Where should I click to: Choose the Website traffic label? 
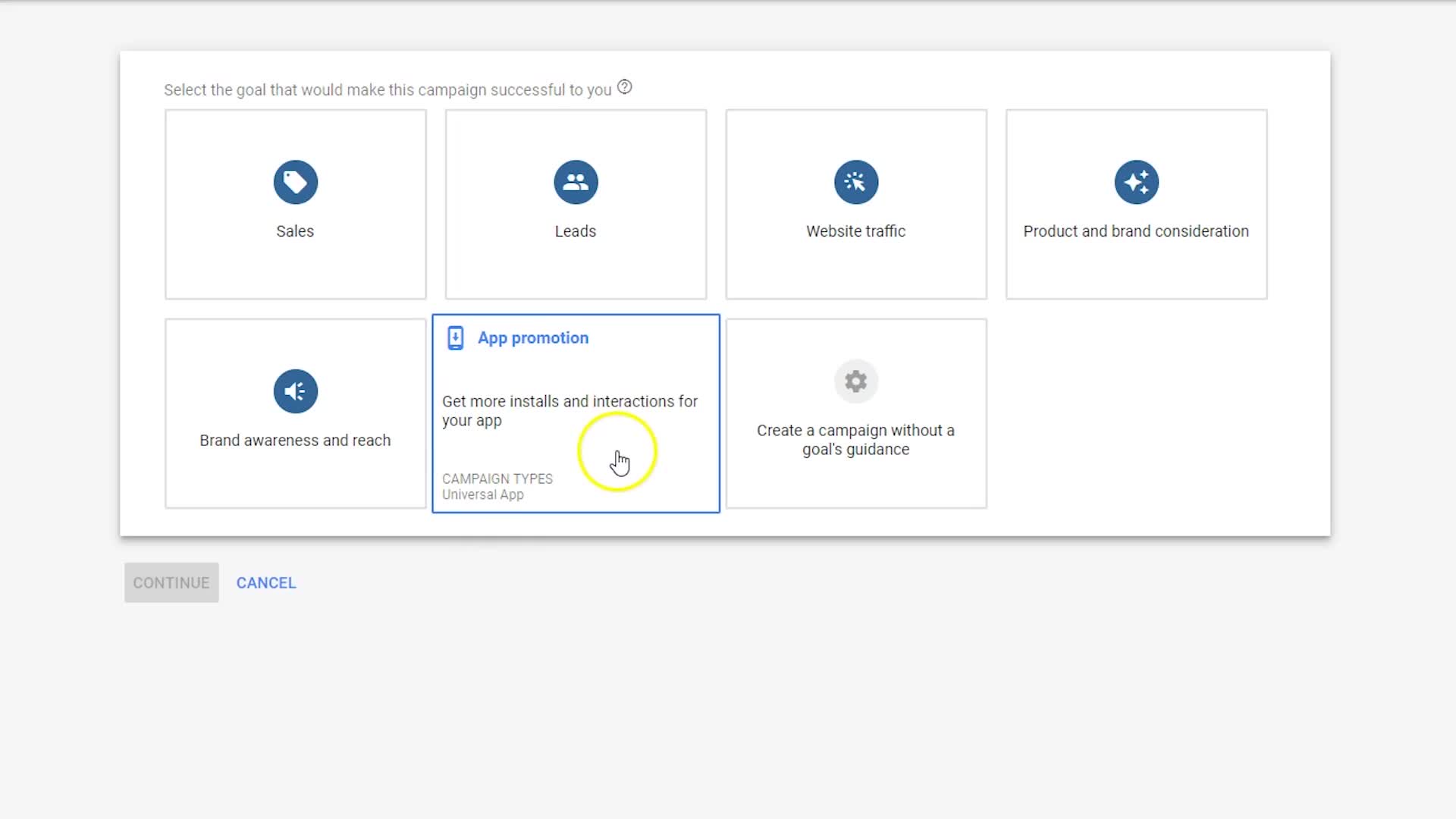pos(855,231)
